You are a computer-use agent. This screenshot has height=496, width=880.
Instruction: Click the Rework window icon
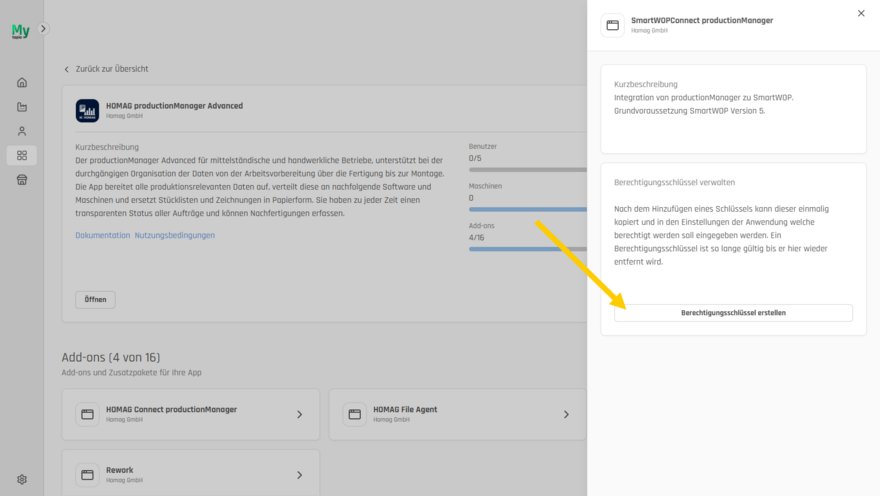(88, 475)
